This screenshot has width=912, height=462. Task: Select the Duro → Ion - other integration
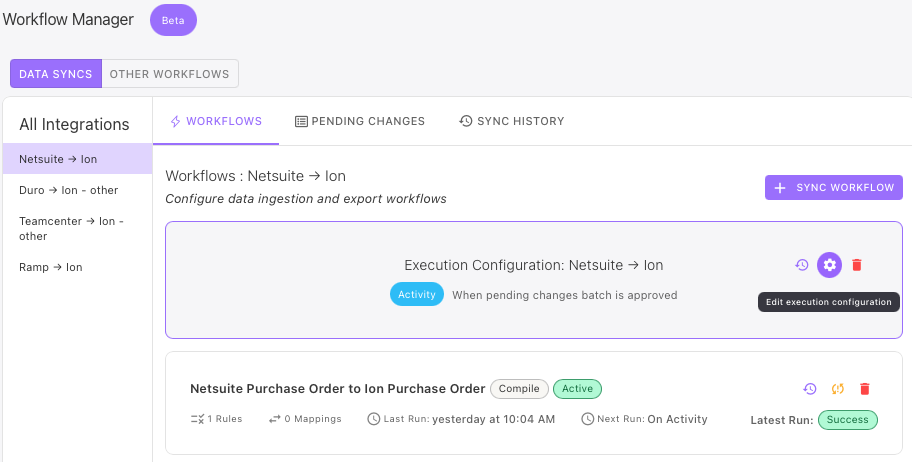pos(68,190)
